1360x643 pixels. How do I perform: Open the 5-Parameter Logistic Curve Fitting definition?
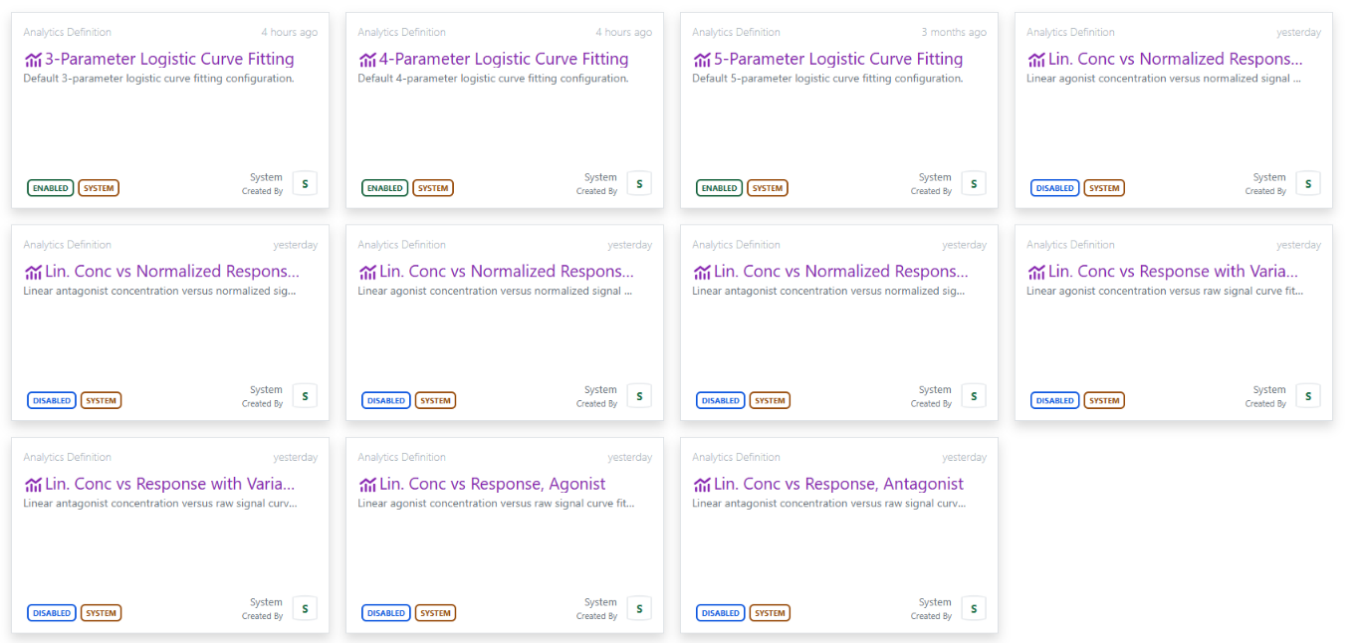pyautogui.click(x=838, y=59)
